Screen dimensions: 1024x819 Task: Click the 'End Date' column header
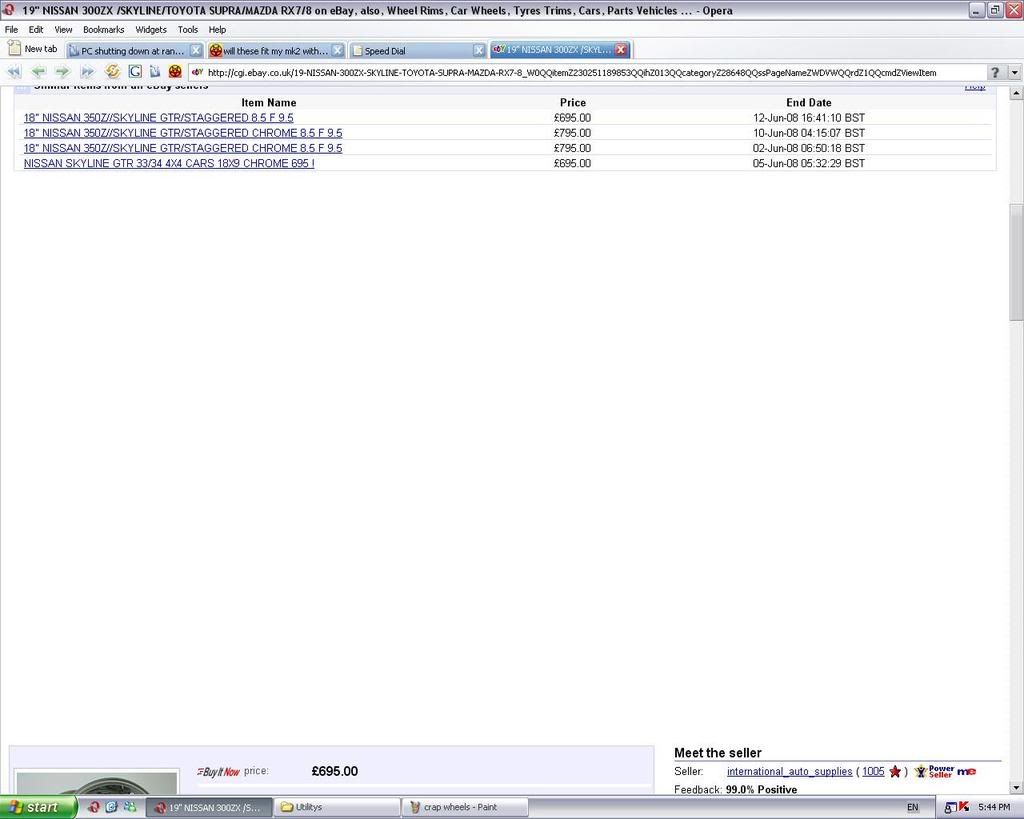pos(808,103)
